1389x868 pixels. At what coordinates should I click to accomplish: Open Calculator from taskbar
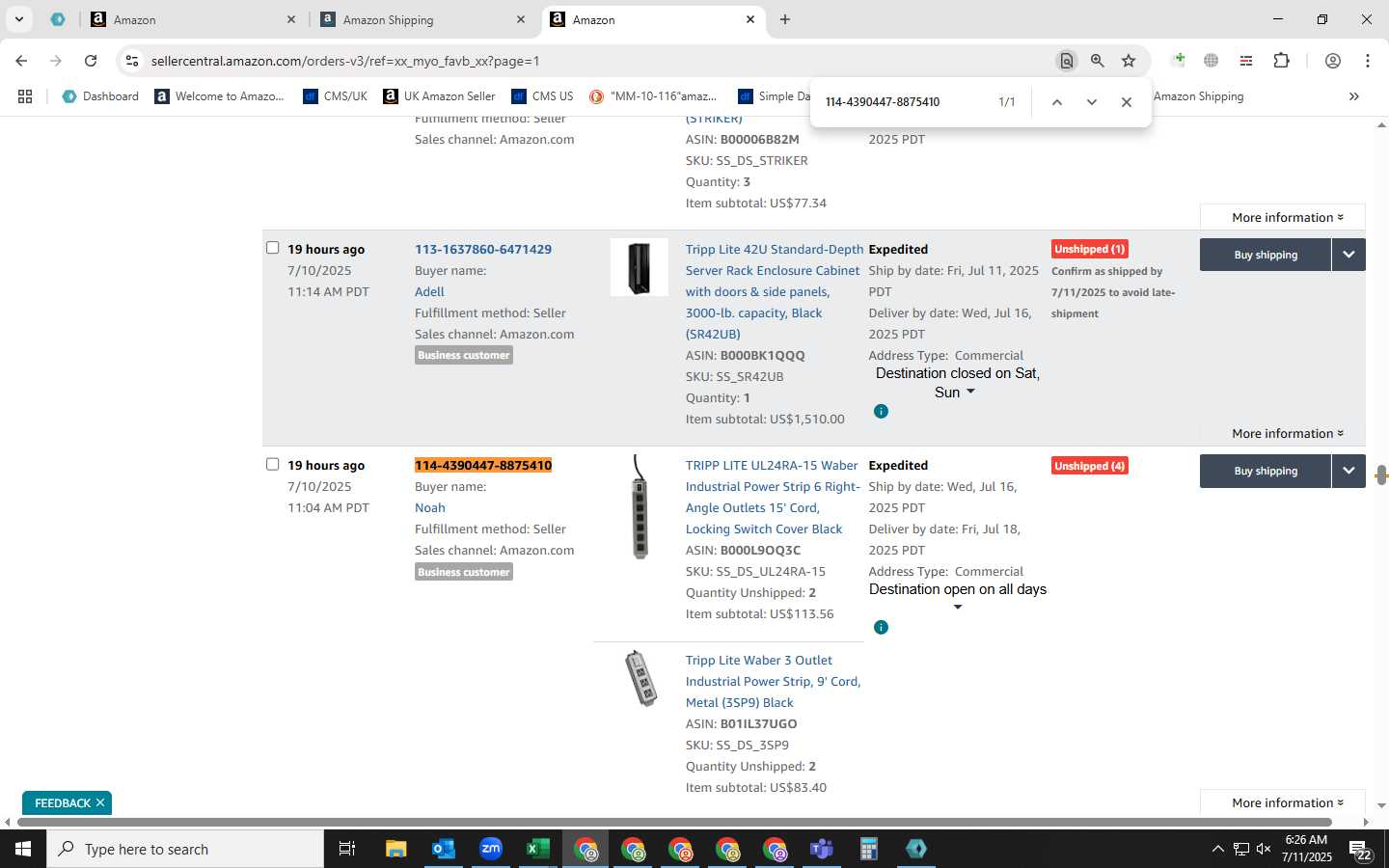click(869, 849)
